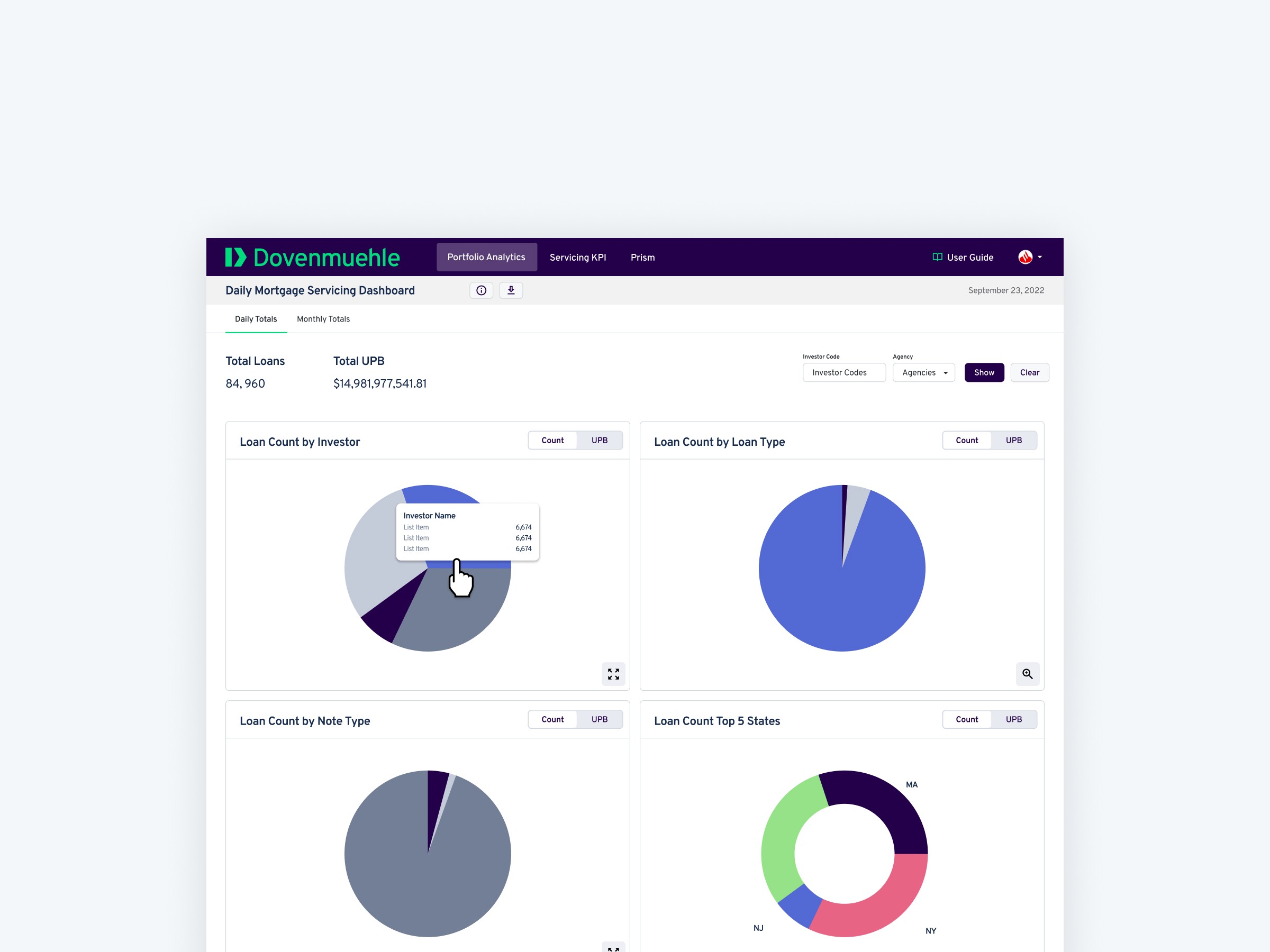Click the Investor Codes input field
The width and height of the screenshot is (1270, 952).
click(843, 372)
